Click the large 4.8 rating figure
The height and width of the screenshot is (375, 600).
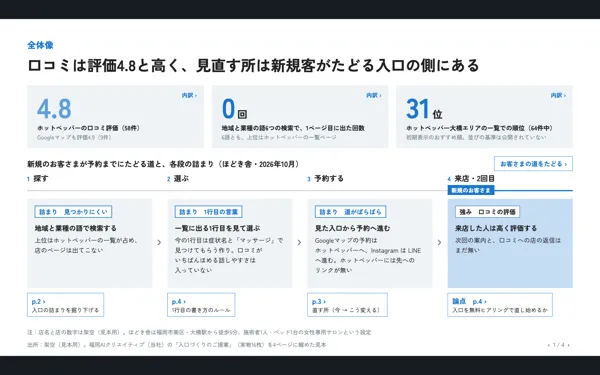54,109
